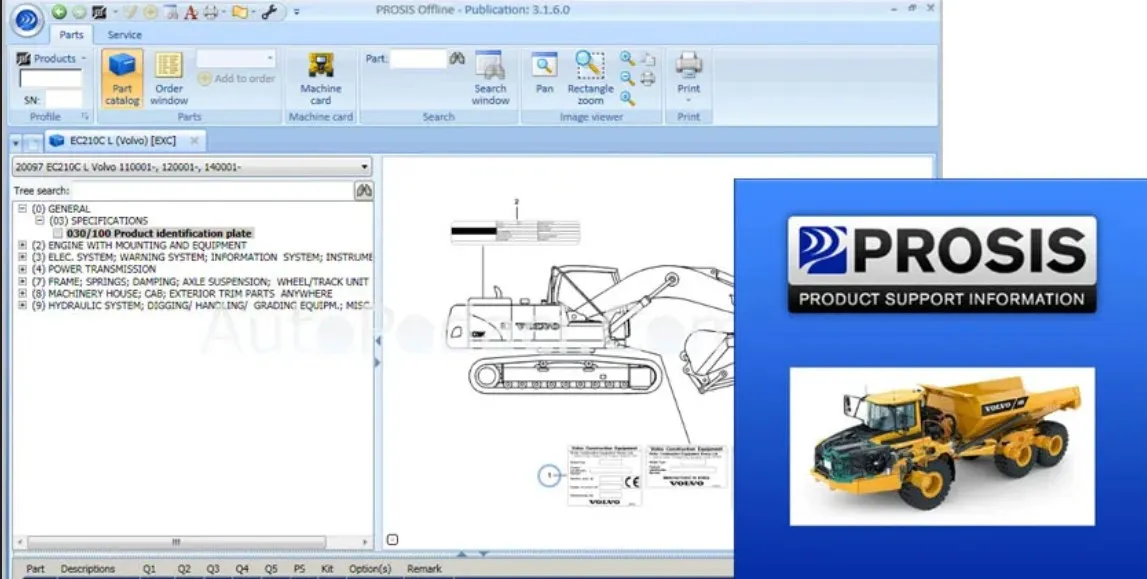Open the Machine card

tap(320, 79)
